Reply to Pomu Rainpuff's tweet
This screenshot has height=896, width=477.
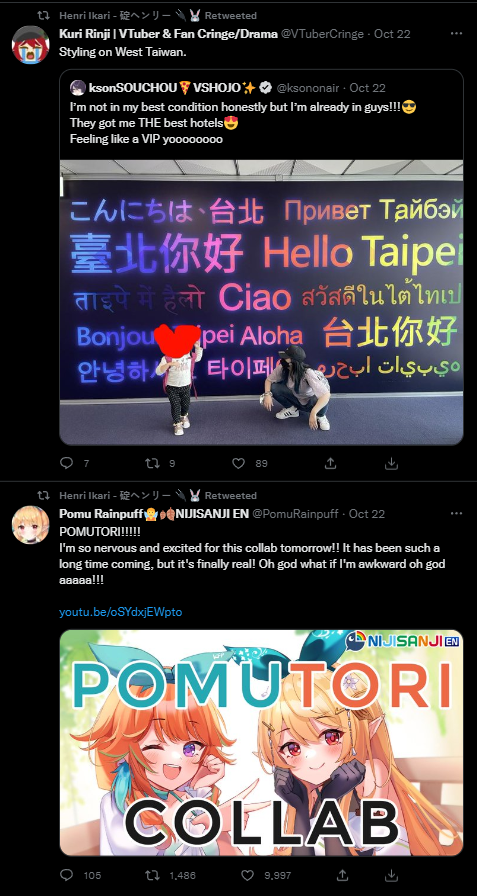(67, 875)
